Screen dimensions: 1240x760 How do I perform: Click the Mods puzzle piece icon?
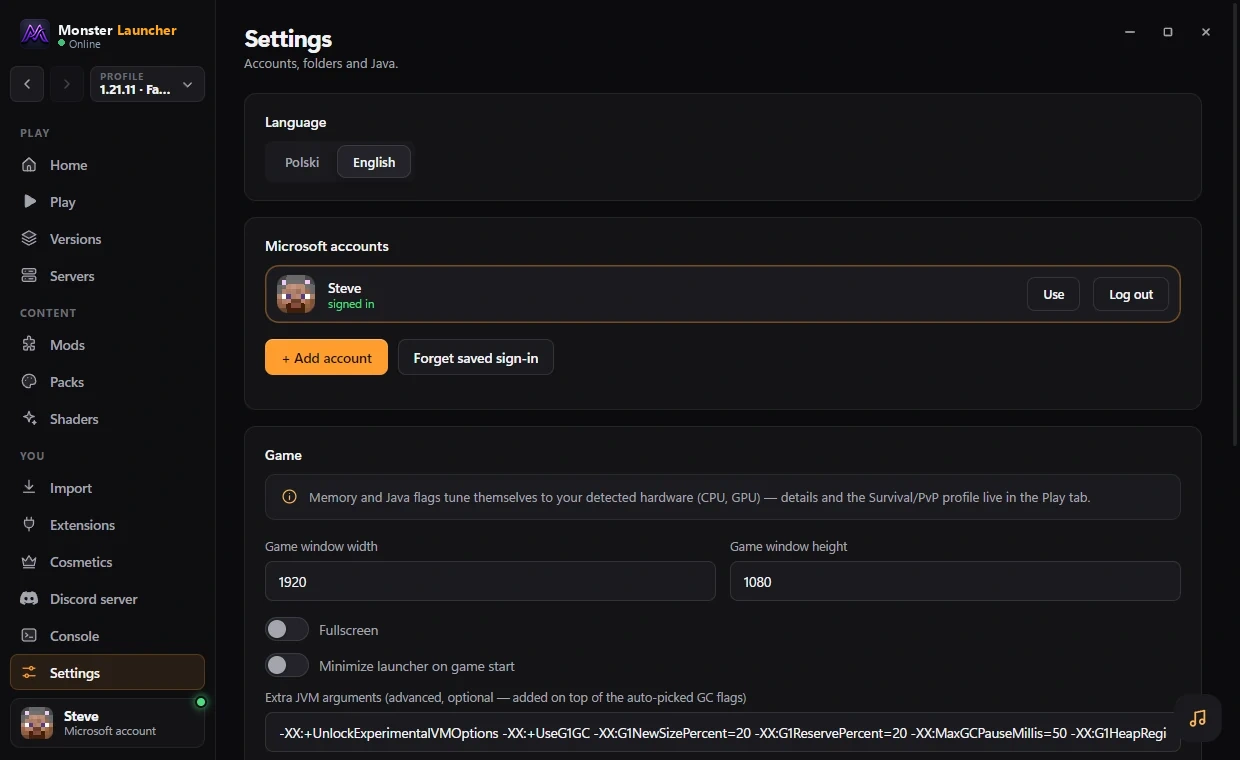pyautogui.click(x=30, y=345)
